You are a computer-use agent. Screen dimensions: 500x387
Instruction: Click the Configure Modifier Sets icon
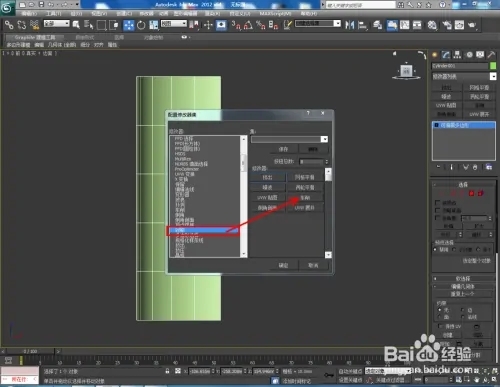click(489, 167)
